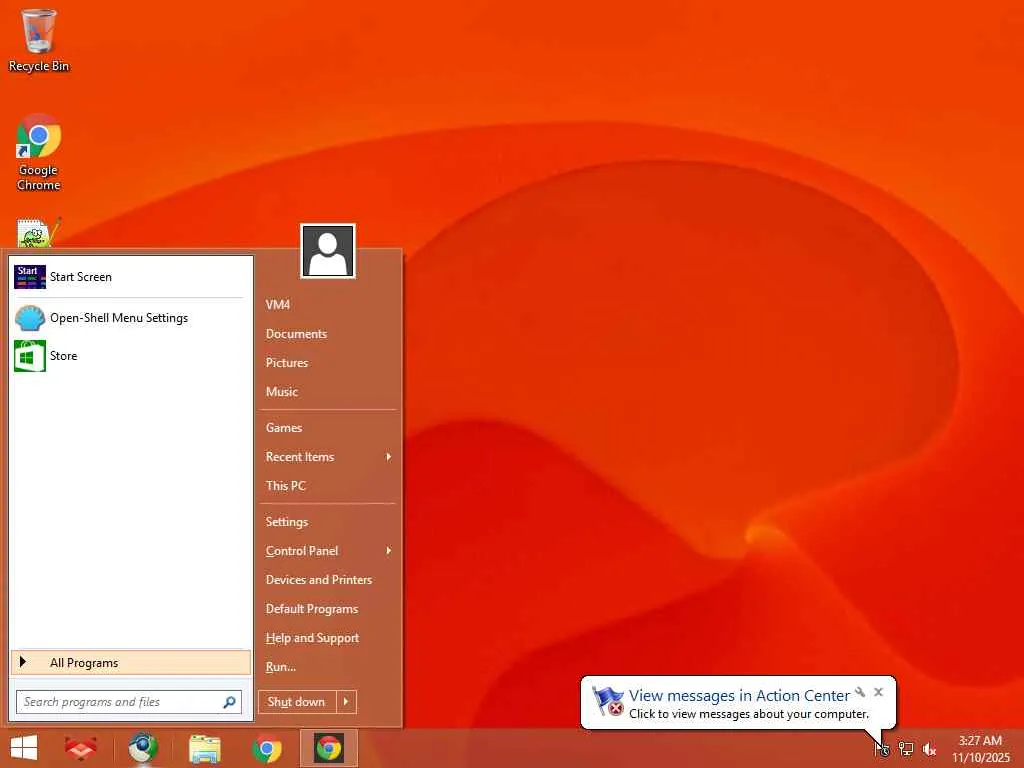1024x768 pixels.
Task: Click the Action Center flag tray icon
Action: click(882, 749)
